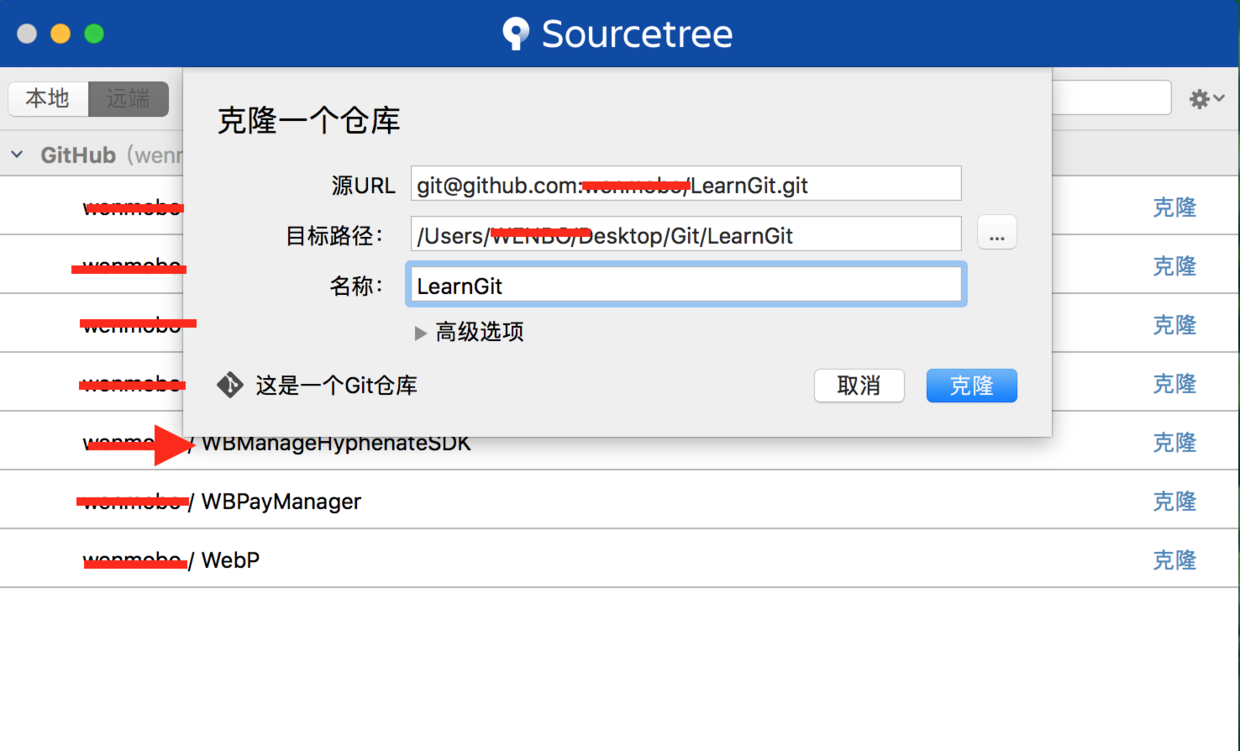Switch to the 本地 (Local) tab
1240x751 pixels.
coord(48,98)
